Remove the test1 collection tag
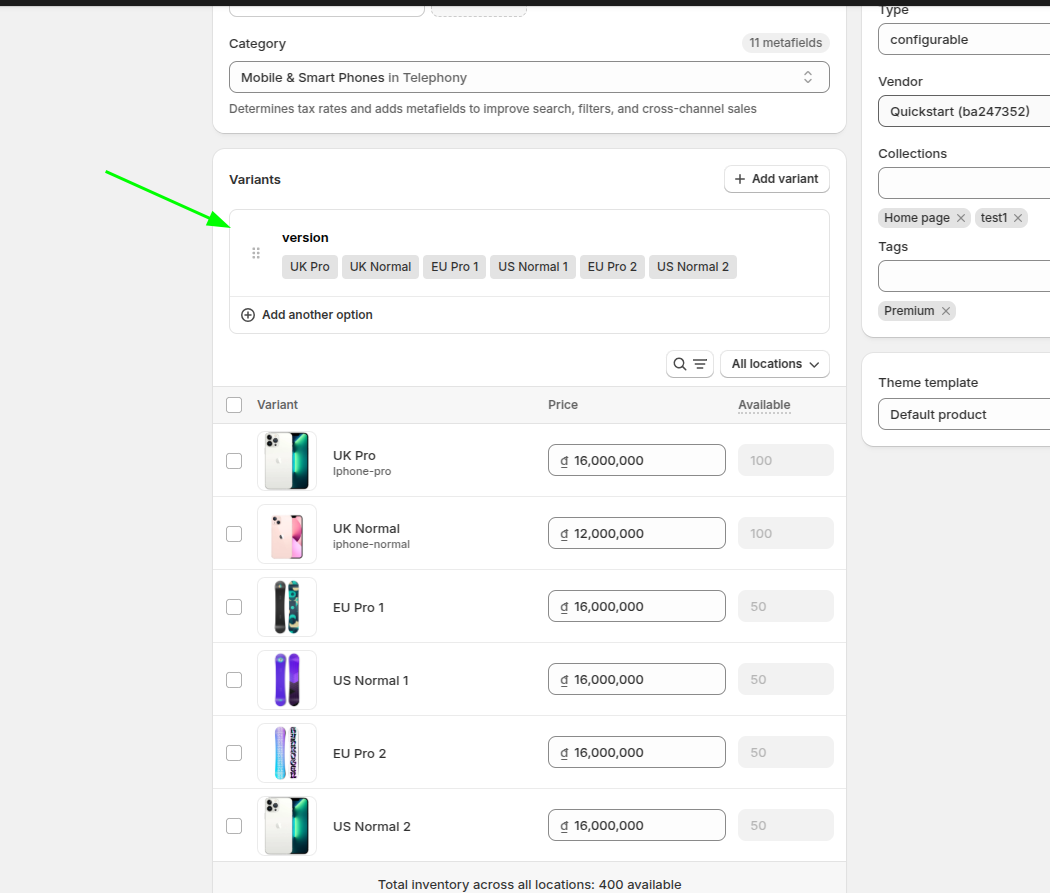This screenshot has height=893, width=1050. click(x=1018, y=218)
